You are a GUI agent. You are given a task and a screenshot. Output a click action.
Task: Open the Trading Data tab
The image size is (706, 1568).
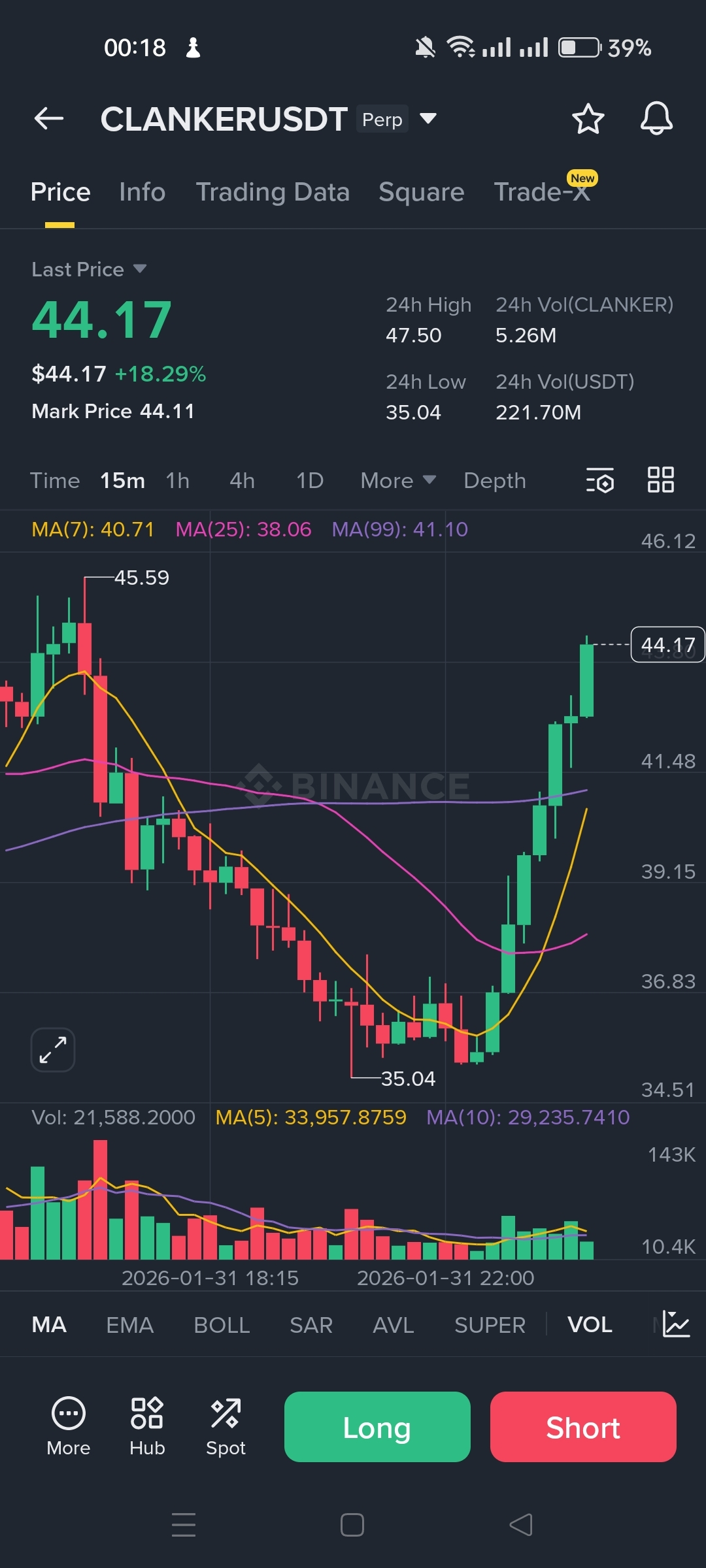click(x=273, y=192)
